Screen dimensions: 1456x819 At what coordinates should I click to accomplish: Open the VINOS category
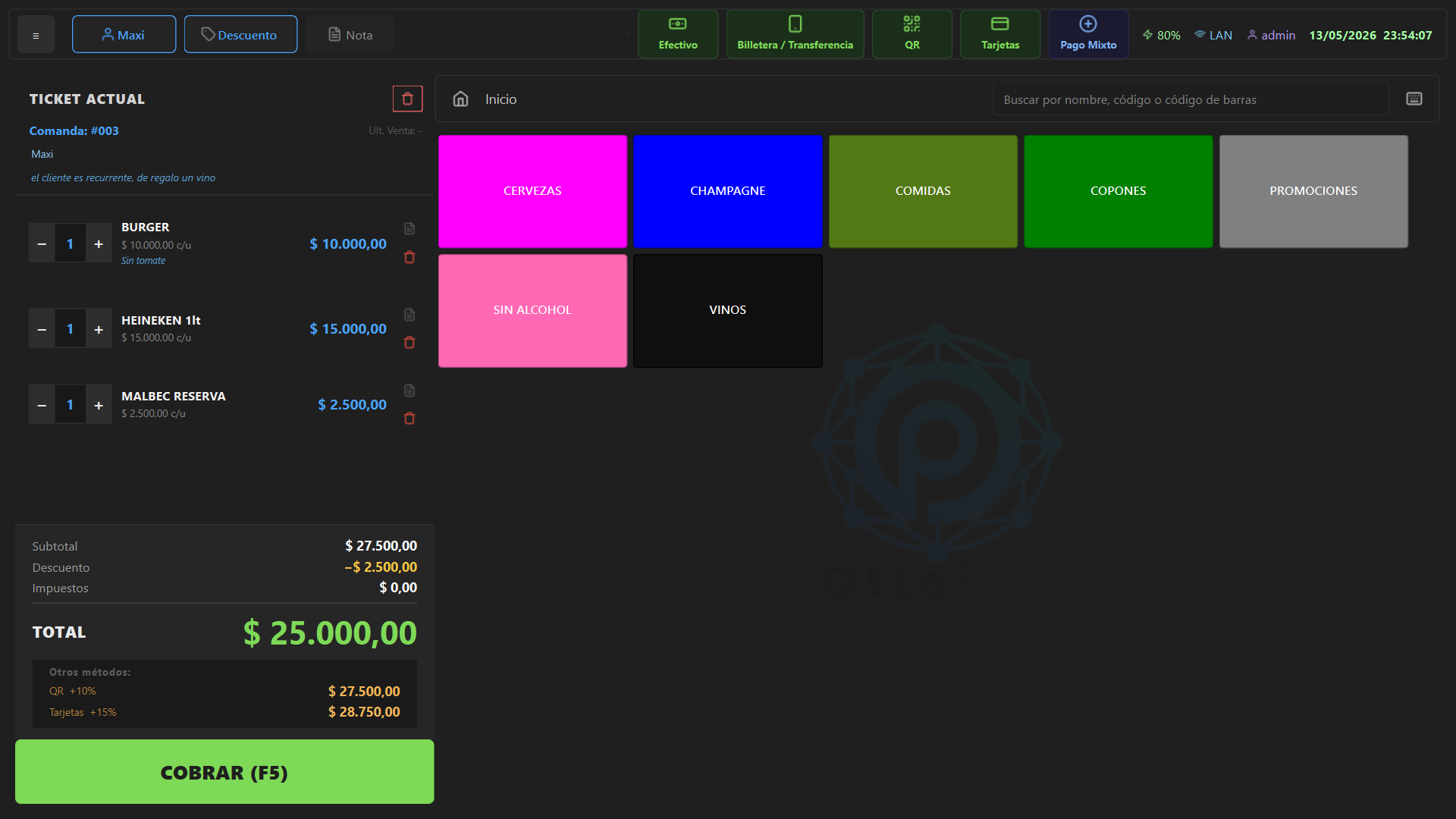pos(727,310)
